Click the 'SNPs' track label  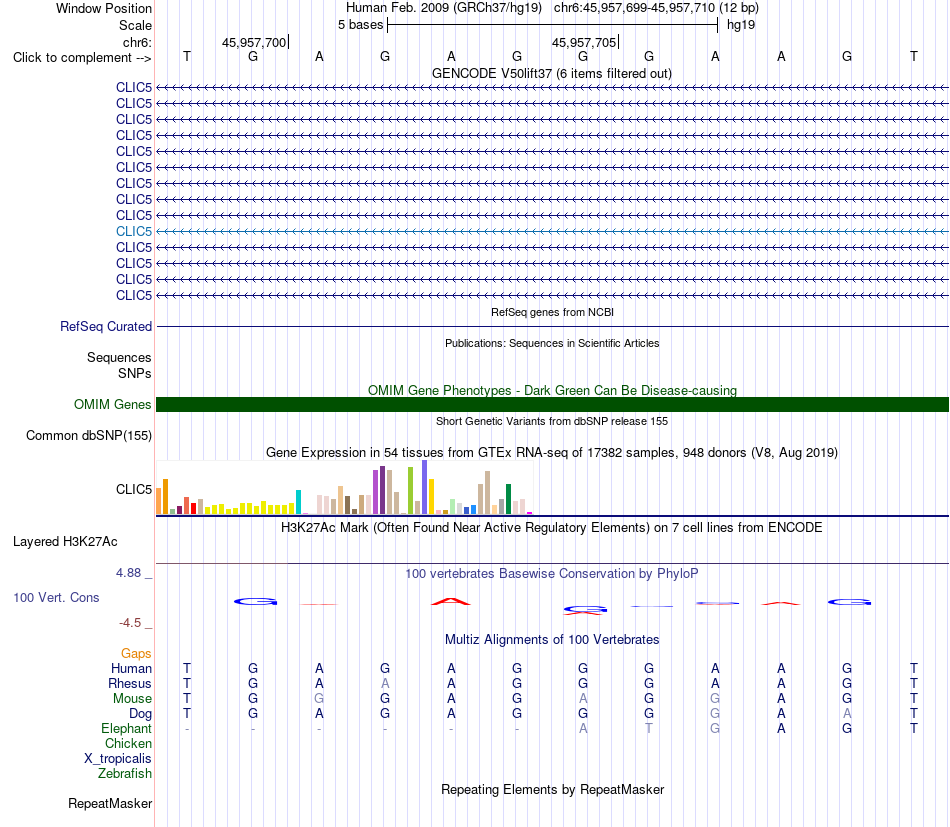pos(135,373)
